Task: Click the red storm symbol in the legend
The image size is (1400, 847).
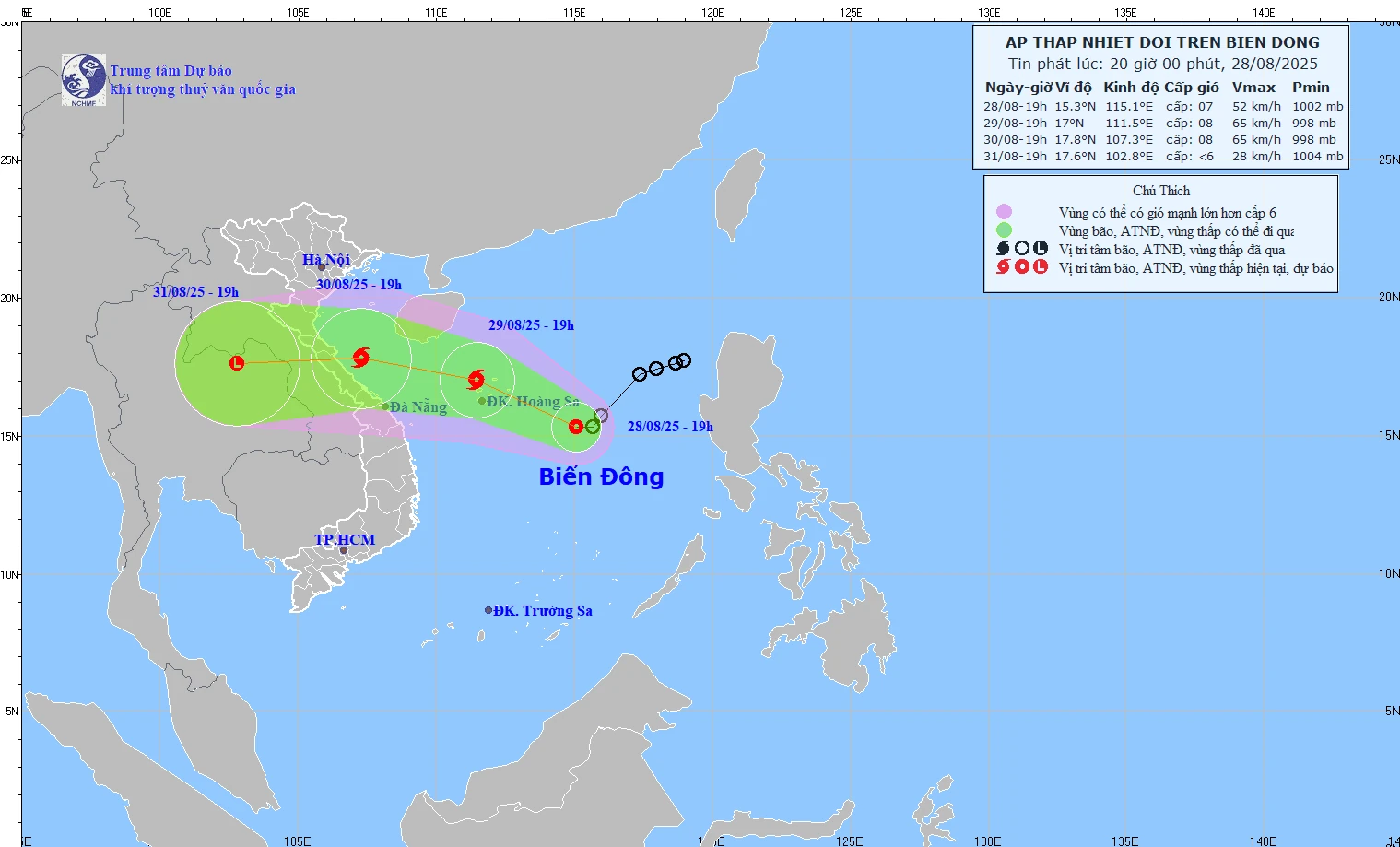Action: [1004, 267]
